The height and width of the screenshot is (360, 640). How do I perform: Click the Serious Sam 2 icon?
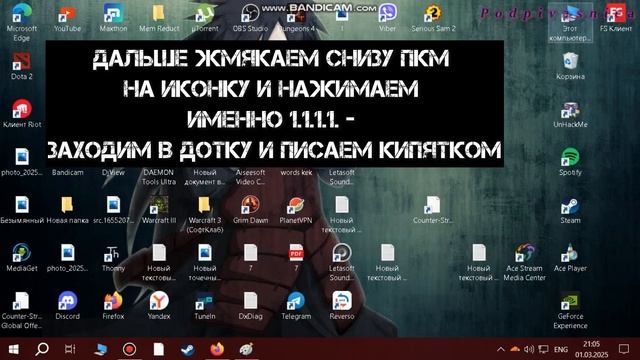[433, 18]
